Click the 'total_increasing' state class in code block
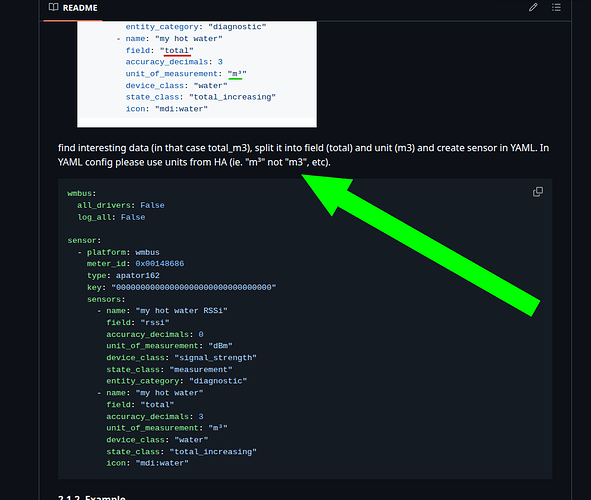 213,452
